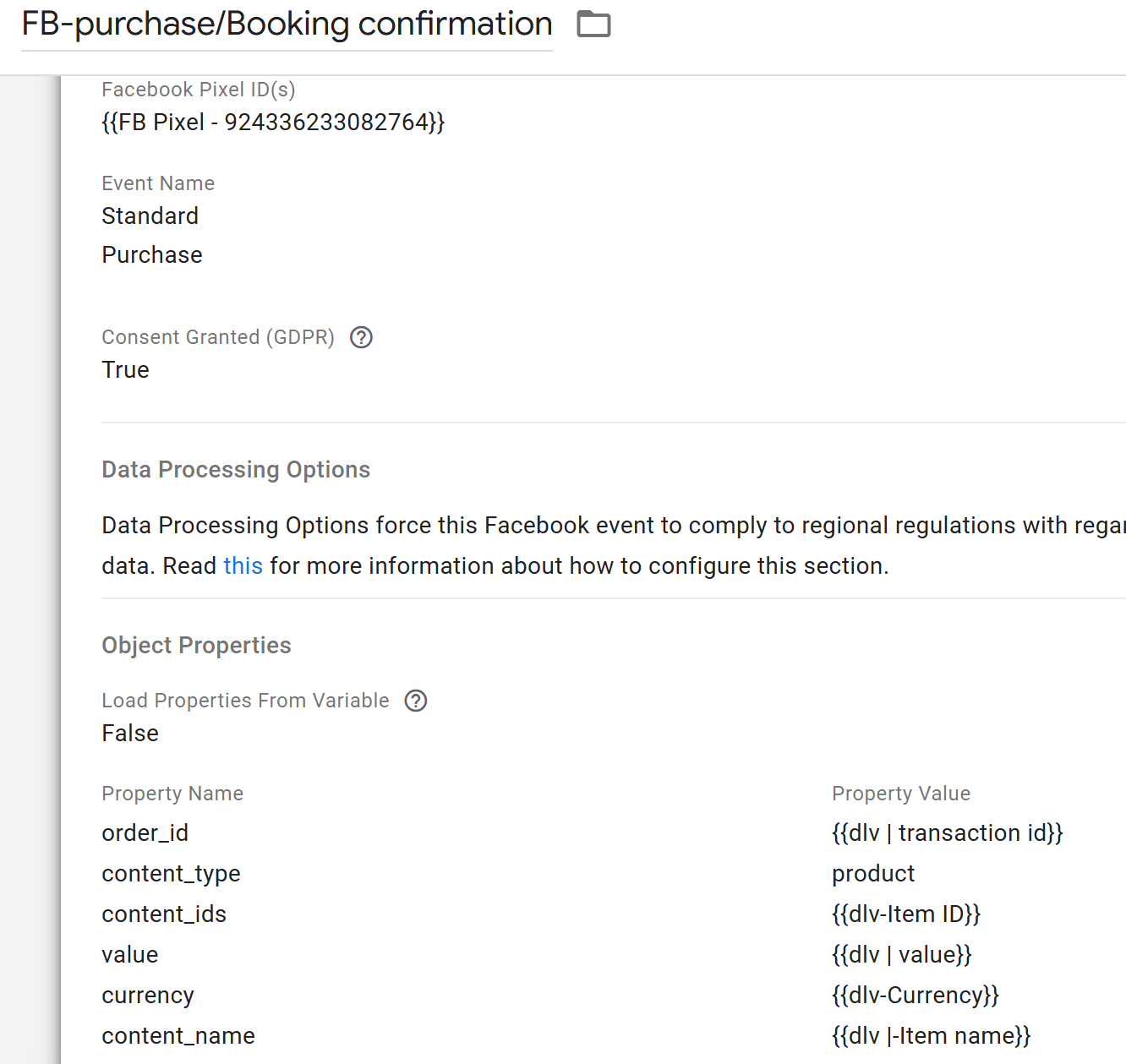The width and height of the screenshot is (1126, 1064).
Task: Select the content_type property name
Action: 171,874
